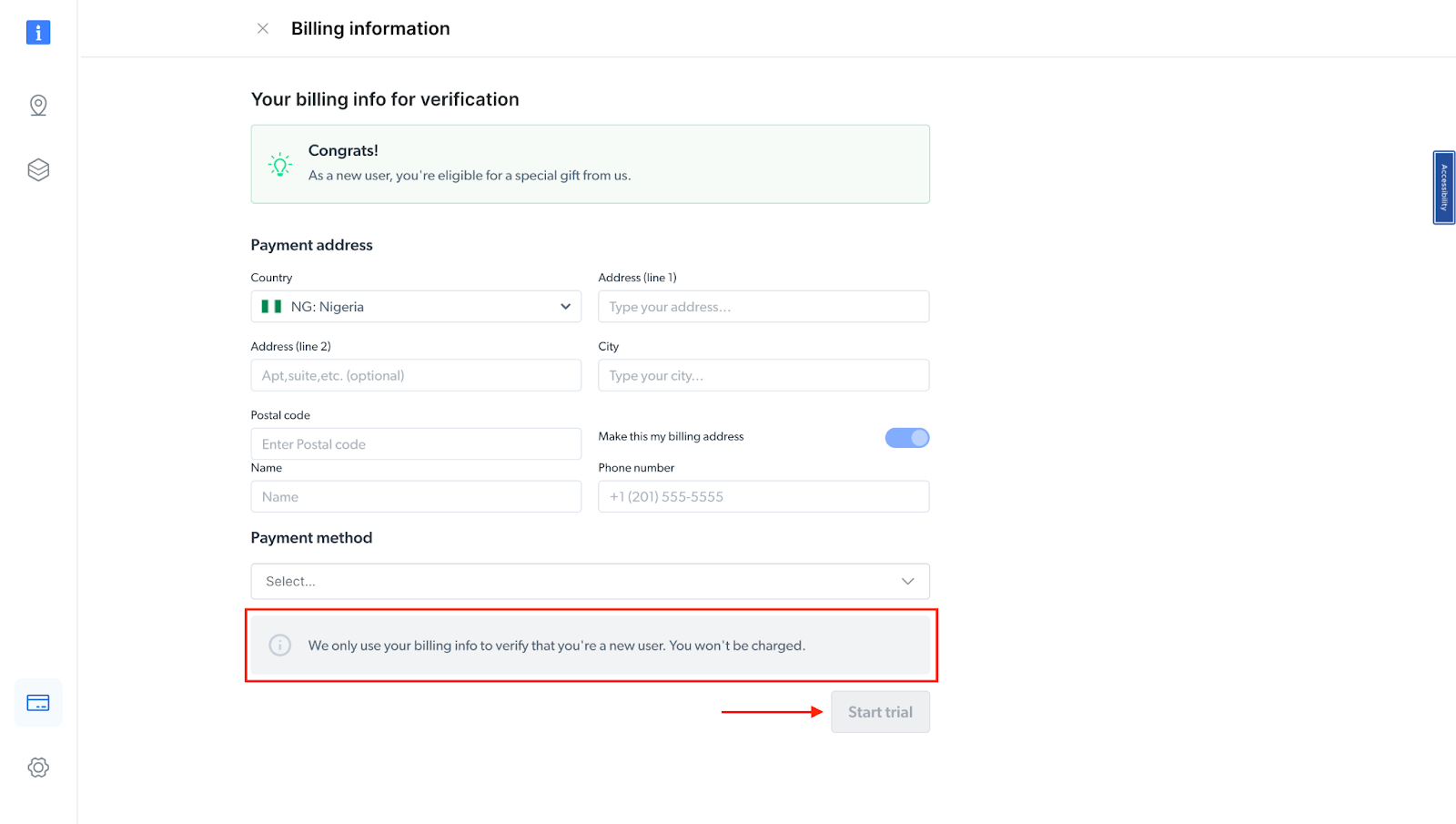Click the Nigeria flag in Country field

271,307
